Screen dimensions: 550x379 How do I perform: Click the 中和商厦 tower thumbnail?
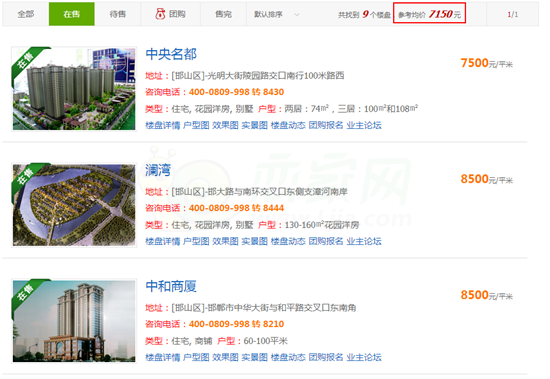pos(74,321)
